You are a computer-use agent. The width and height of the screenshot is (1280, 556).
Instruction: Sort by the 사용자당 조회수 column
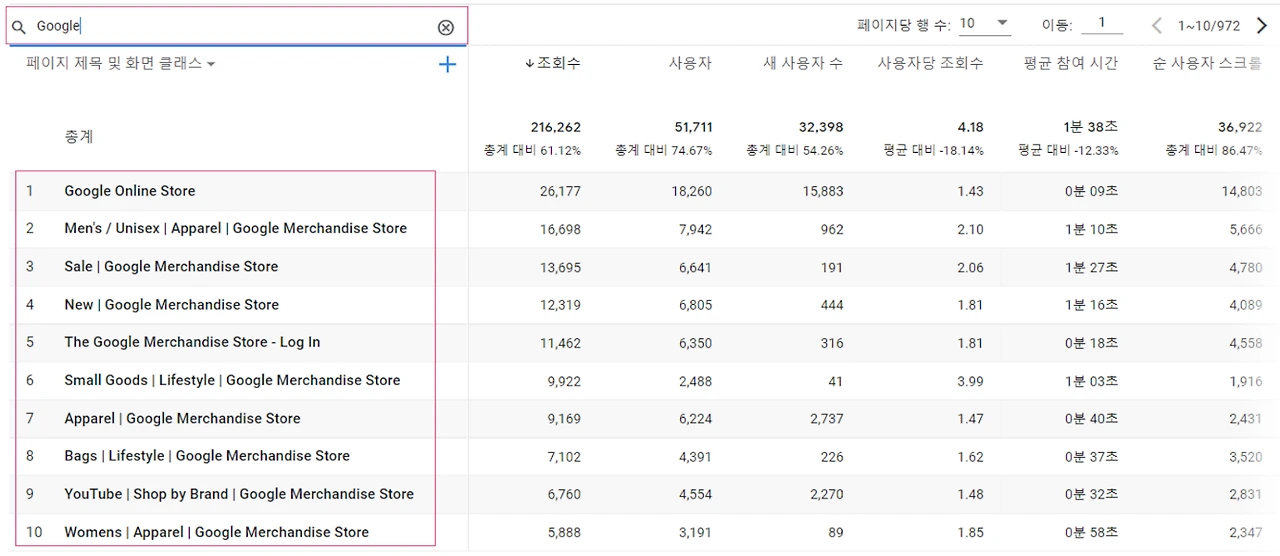(930, 63)
